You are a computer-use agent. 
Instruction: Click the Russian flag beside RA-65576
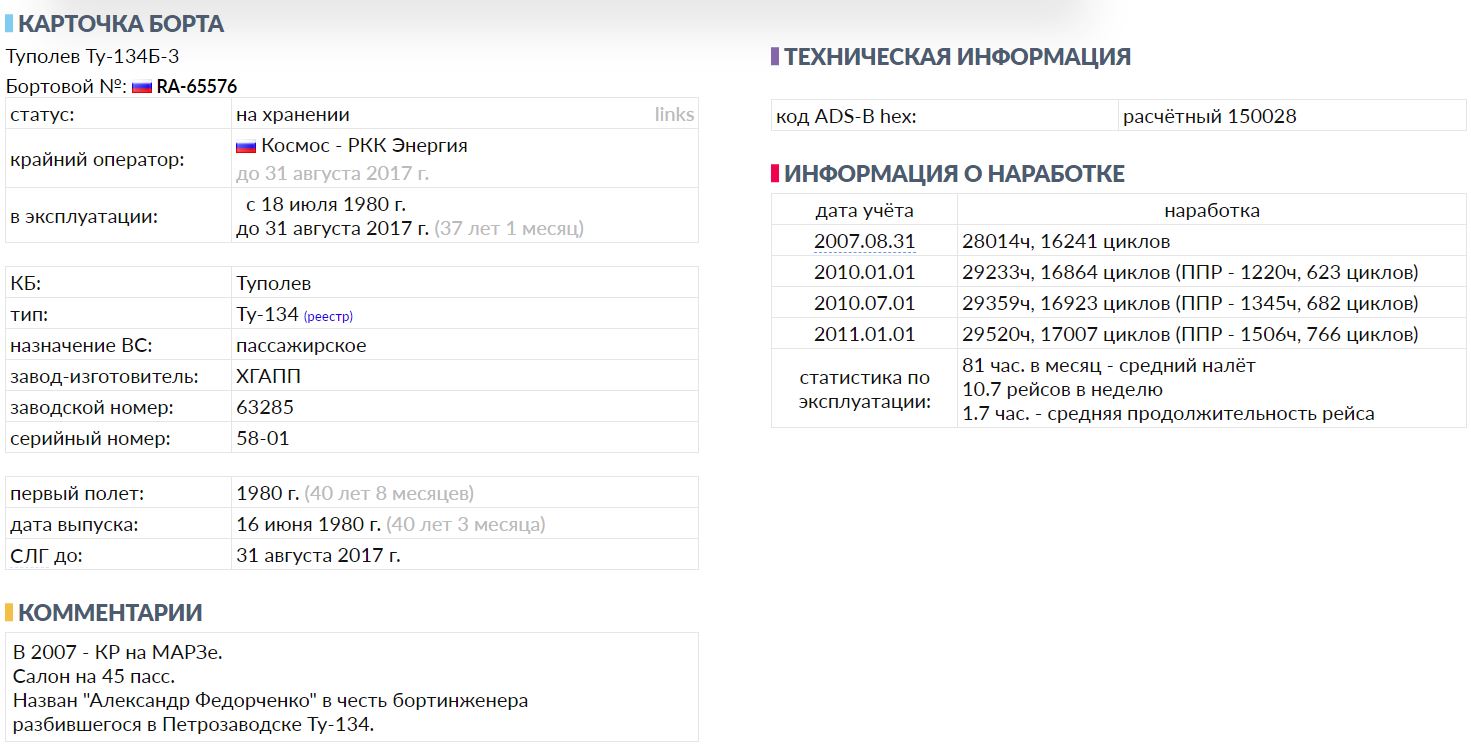tap(141, 87)
